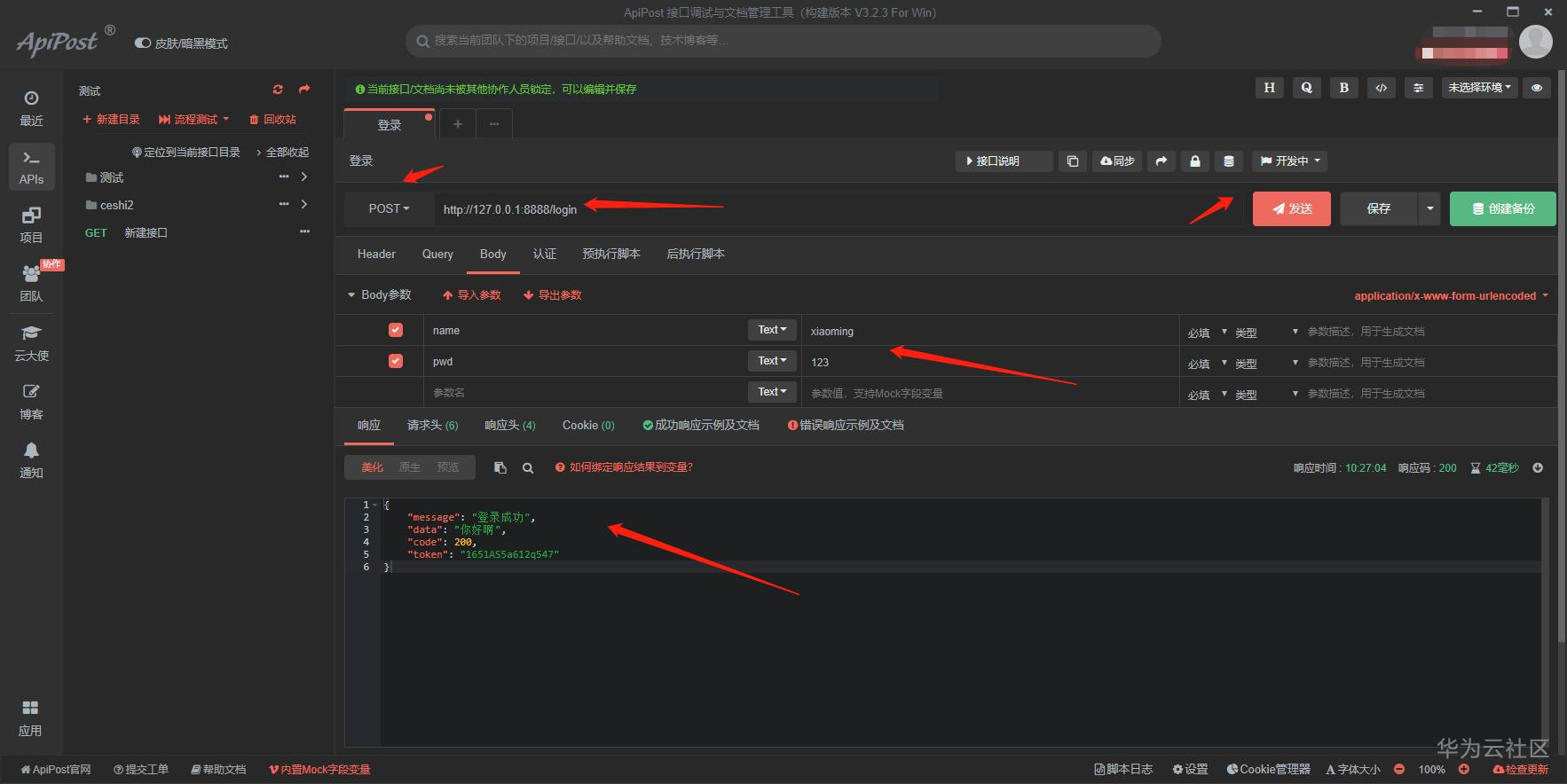The width and height of the screenshot is (1567, 784).
Task: Open the 开发中 status dropdown
Action: [1290, 161]
